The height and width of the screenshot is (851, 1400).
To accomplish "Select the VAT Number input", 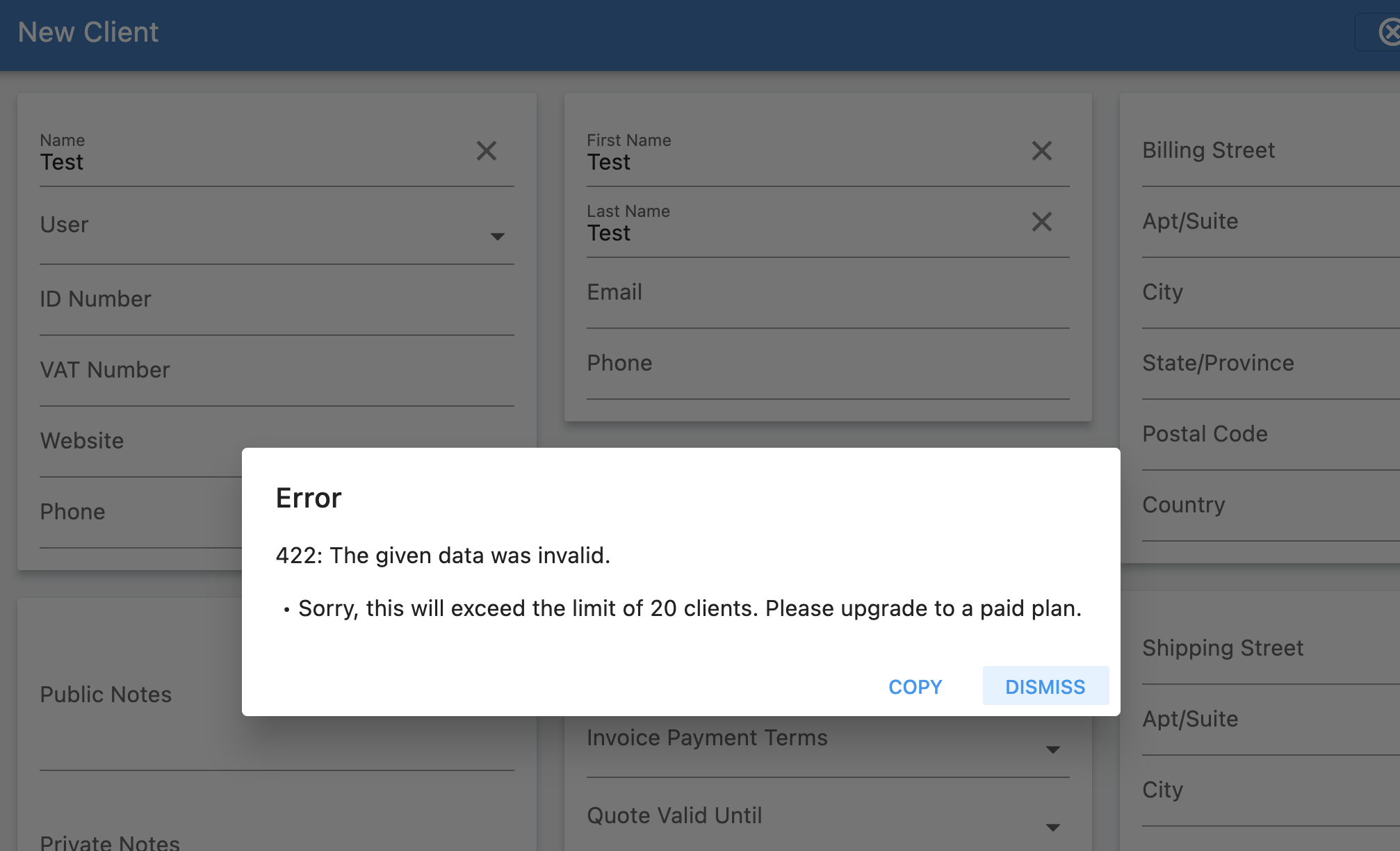I will (x=277, y=371).
